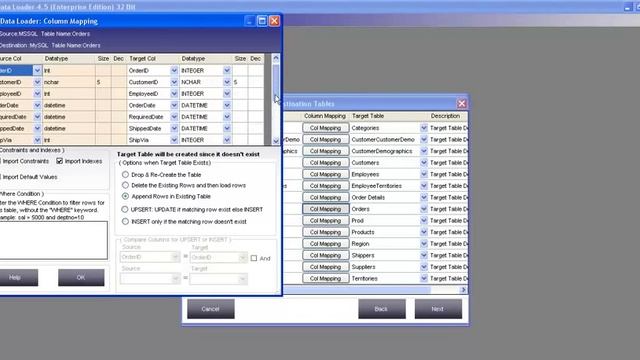Open Source Col dropdown in first row
Image resolution: width=640 pixels, height=360 pixels.
click(37, 71)
